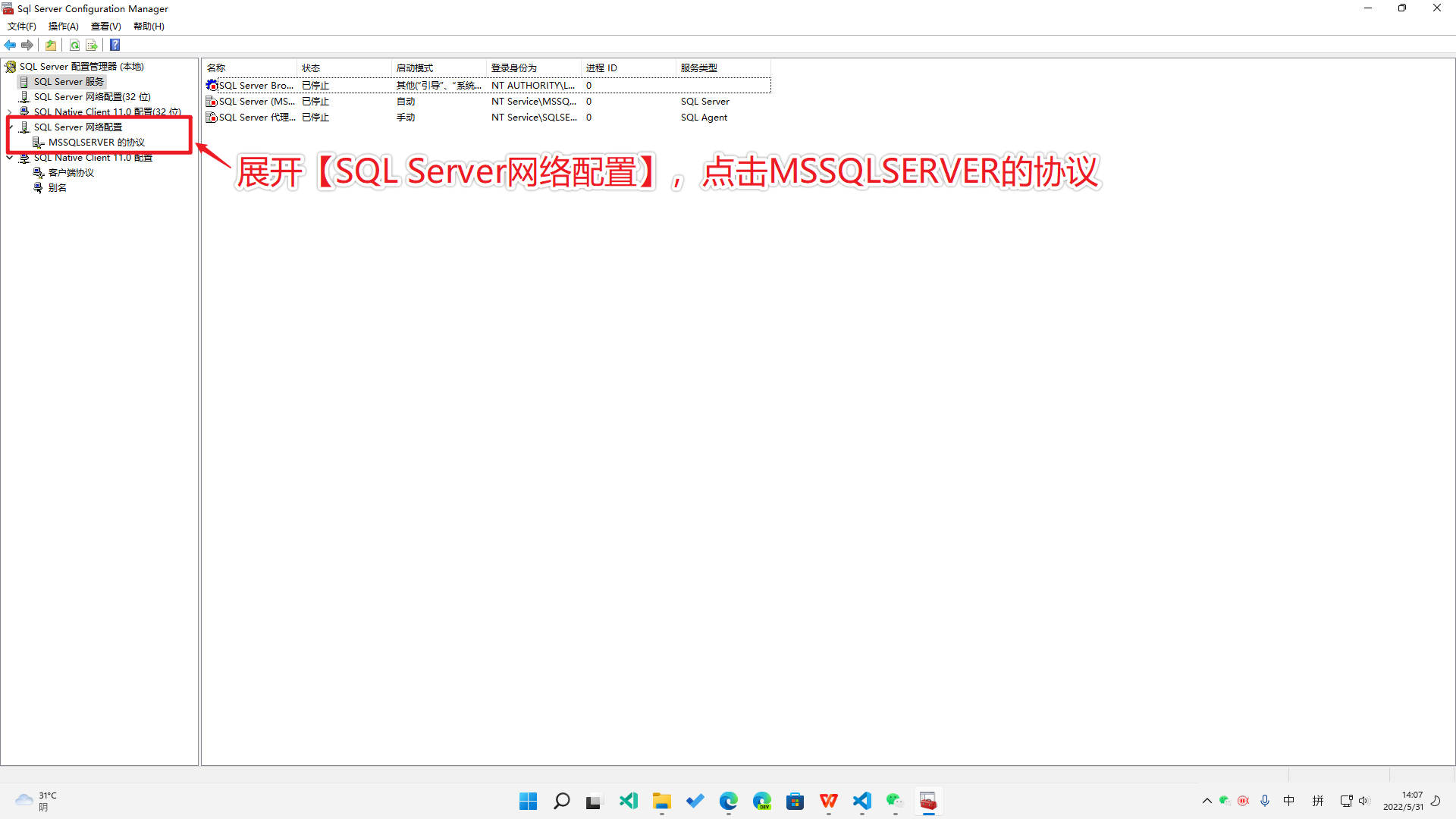Open the 文件(F) menu
Image resolution: width=1456 pixels, height=819 pixels.
pos(22,26)
